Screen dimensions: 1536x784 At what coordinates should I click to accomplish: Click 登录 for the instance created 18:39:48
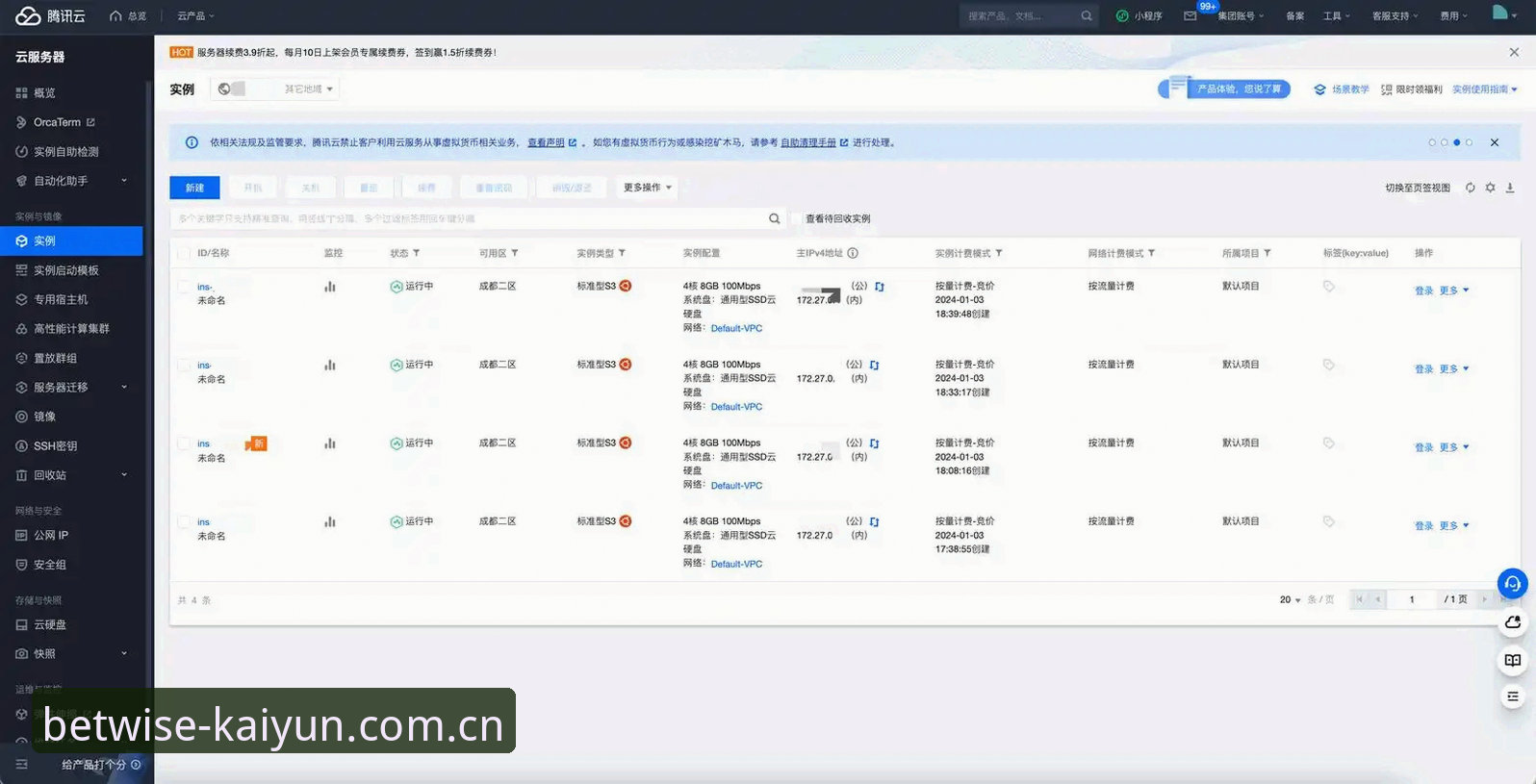click(x=1424, y=291)
